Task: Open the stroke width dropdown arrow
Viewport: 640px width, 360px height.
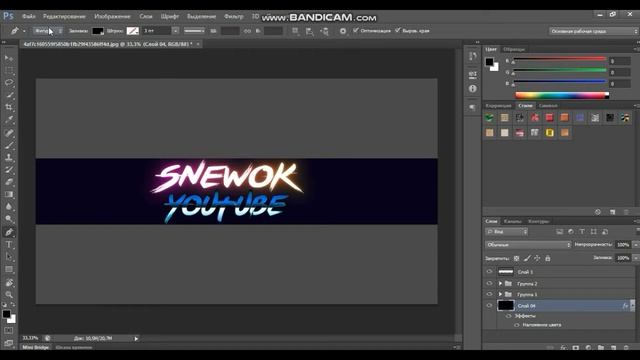Action: (175, 31)
